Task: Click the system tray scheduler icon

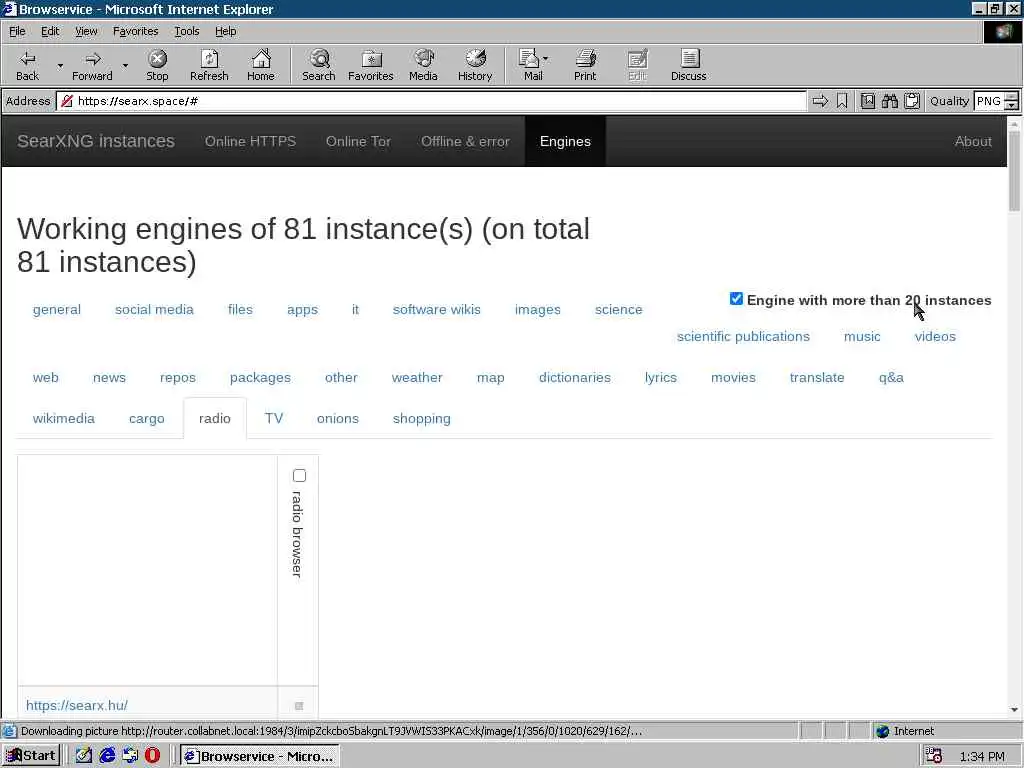Action: (x=934, y=756)
